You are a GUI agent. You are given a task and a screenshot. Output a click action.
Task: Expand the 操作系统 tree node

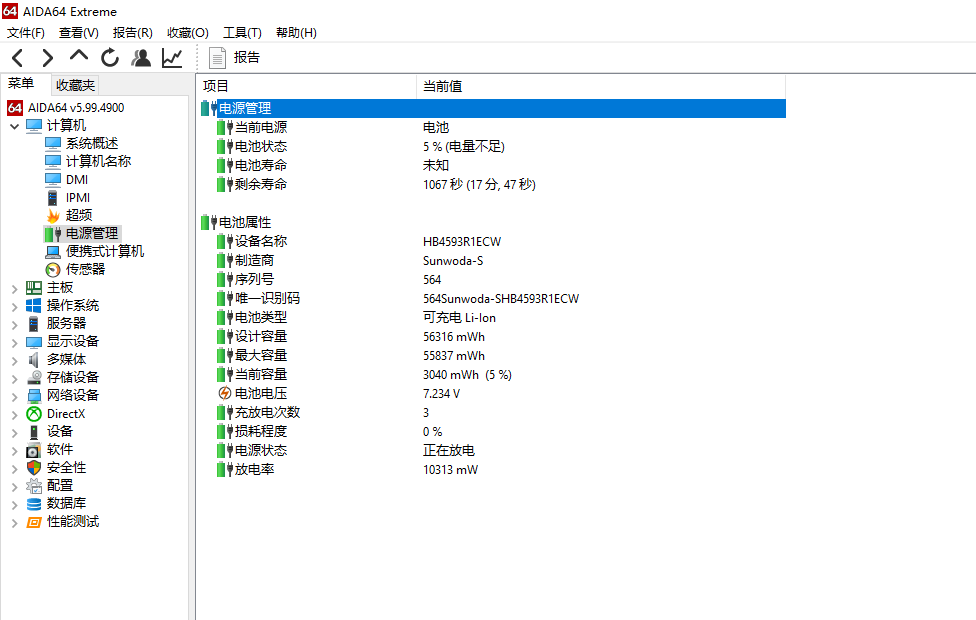coord(15,306)
